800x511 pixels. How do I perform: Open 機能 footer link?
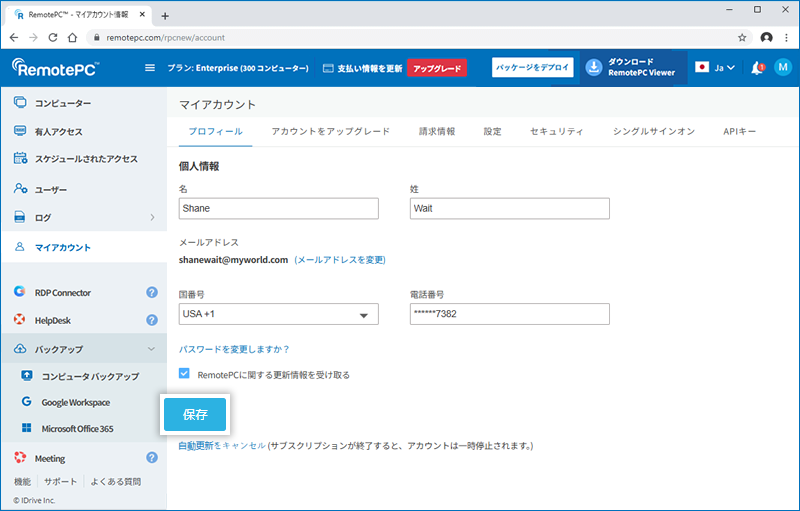click(x=22, y=481)
